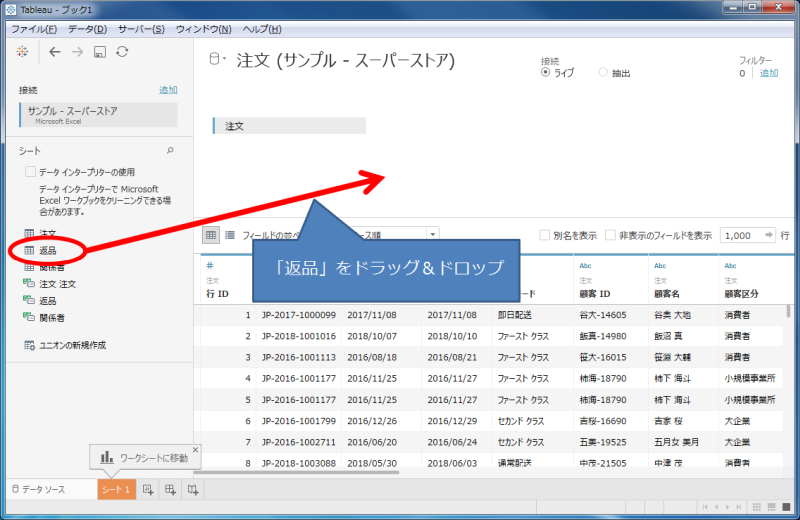Switch to the シート 1 tab
The height and width of the screenshot is (520, 800).
116,489
